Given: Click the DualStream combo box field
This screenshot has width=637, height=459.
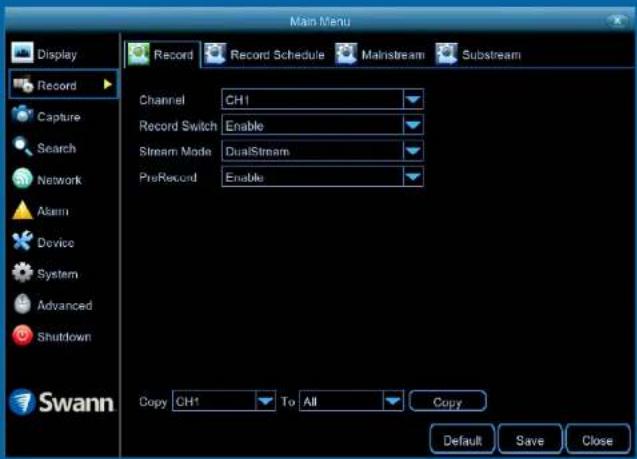Looking at the screenshot, I should [323, 151].
